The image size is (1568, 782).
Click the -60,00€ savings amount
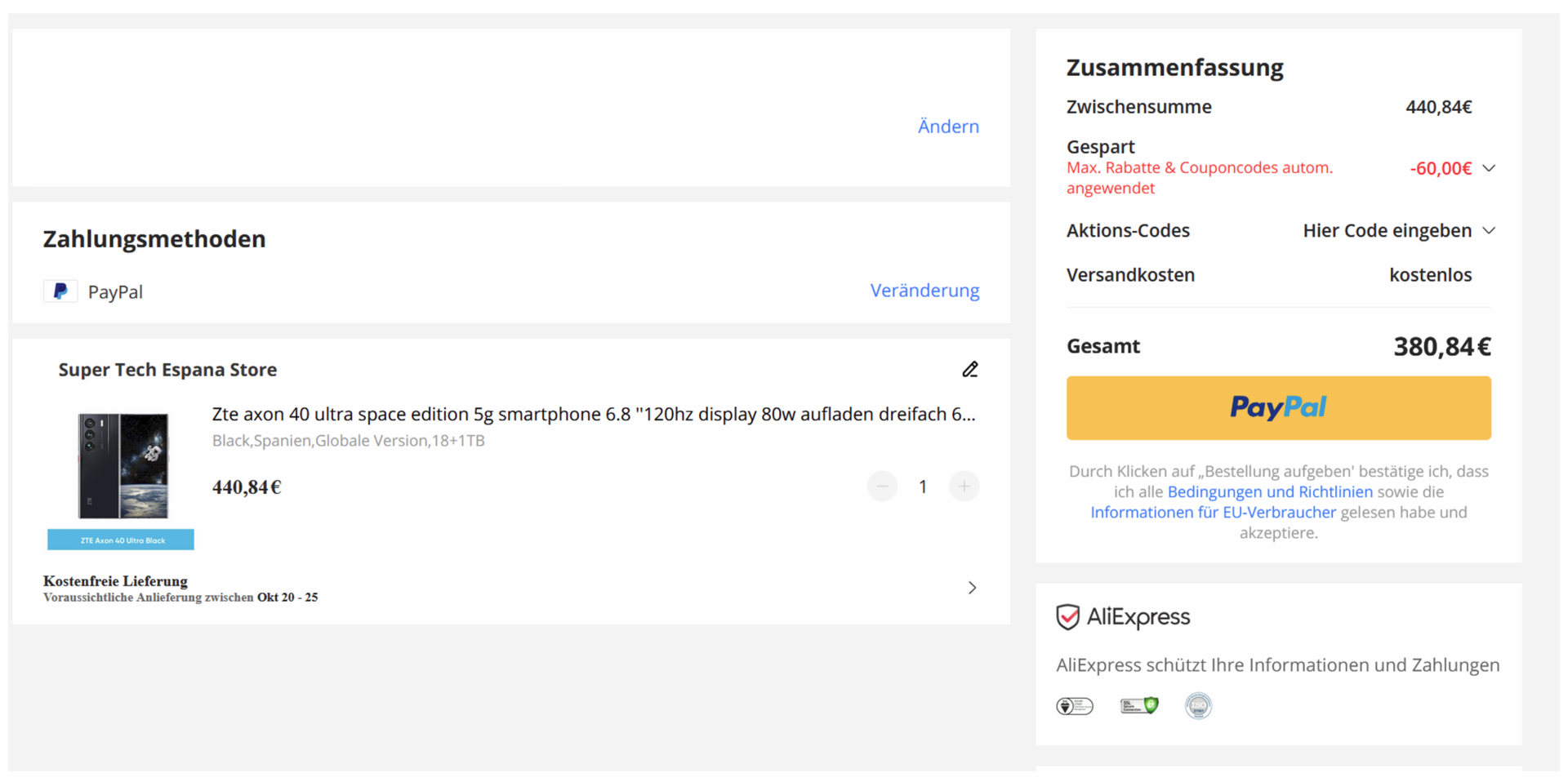1441,169
